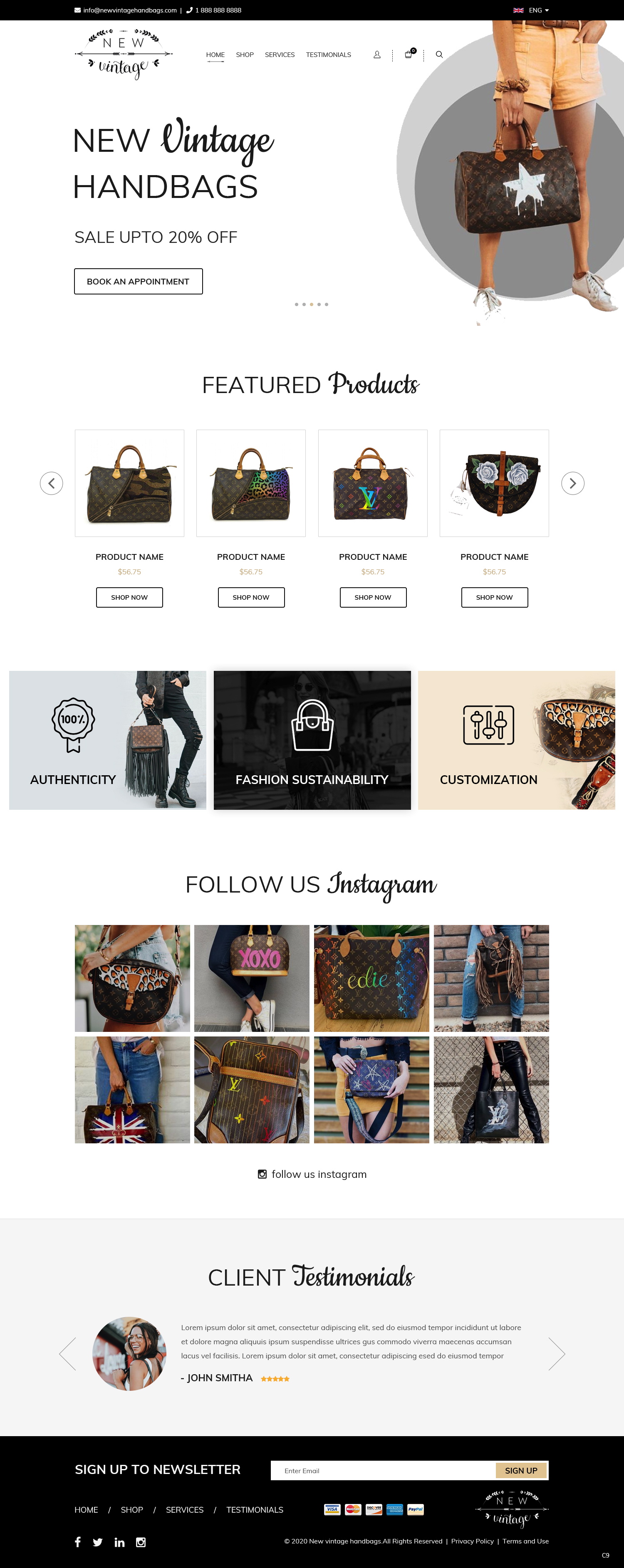Open the Facebook icon in footer

pos(78,1542)
